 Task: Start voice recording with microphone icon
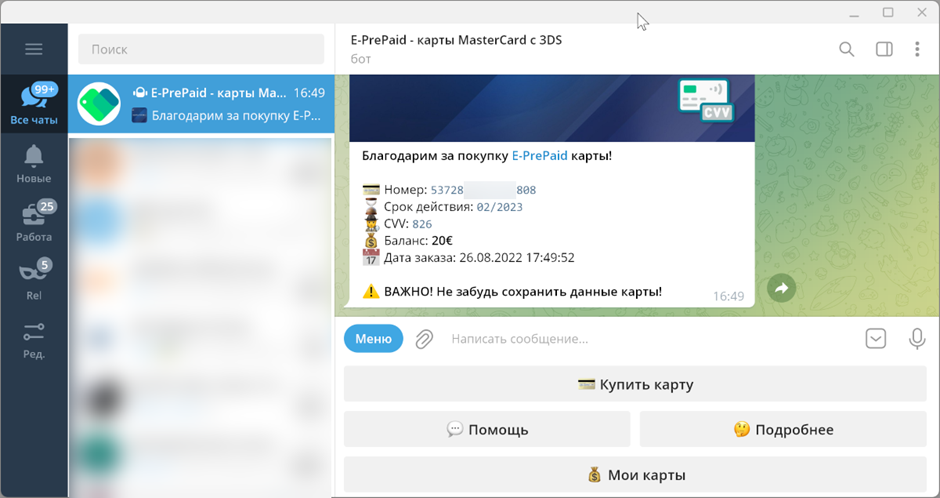click(x=916, y=339)
